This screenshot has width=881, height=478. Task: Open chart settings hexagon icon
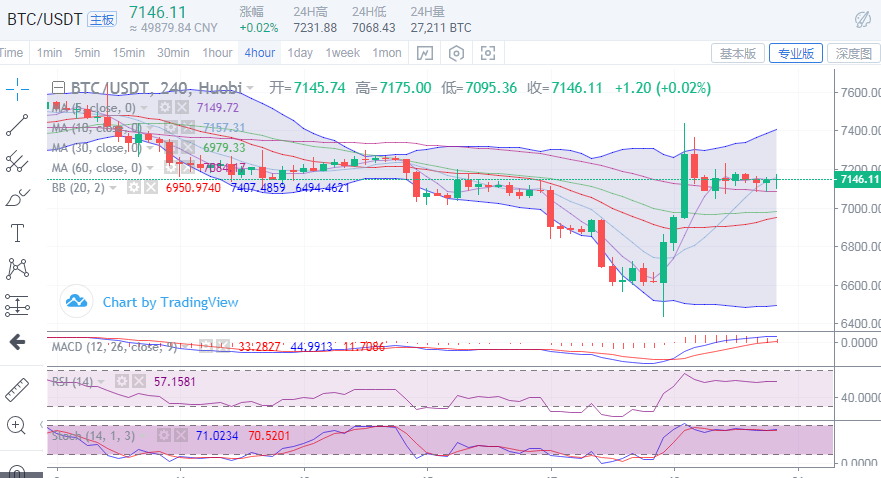[456, 53]
